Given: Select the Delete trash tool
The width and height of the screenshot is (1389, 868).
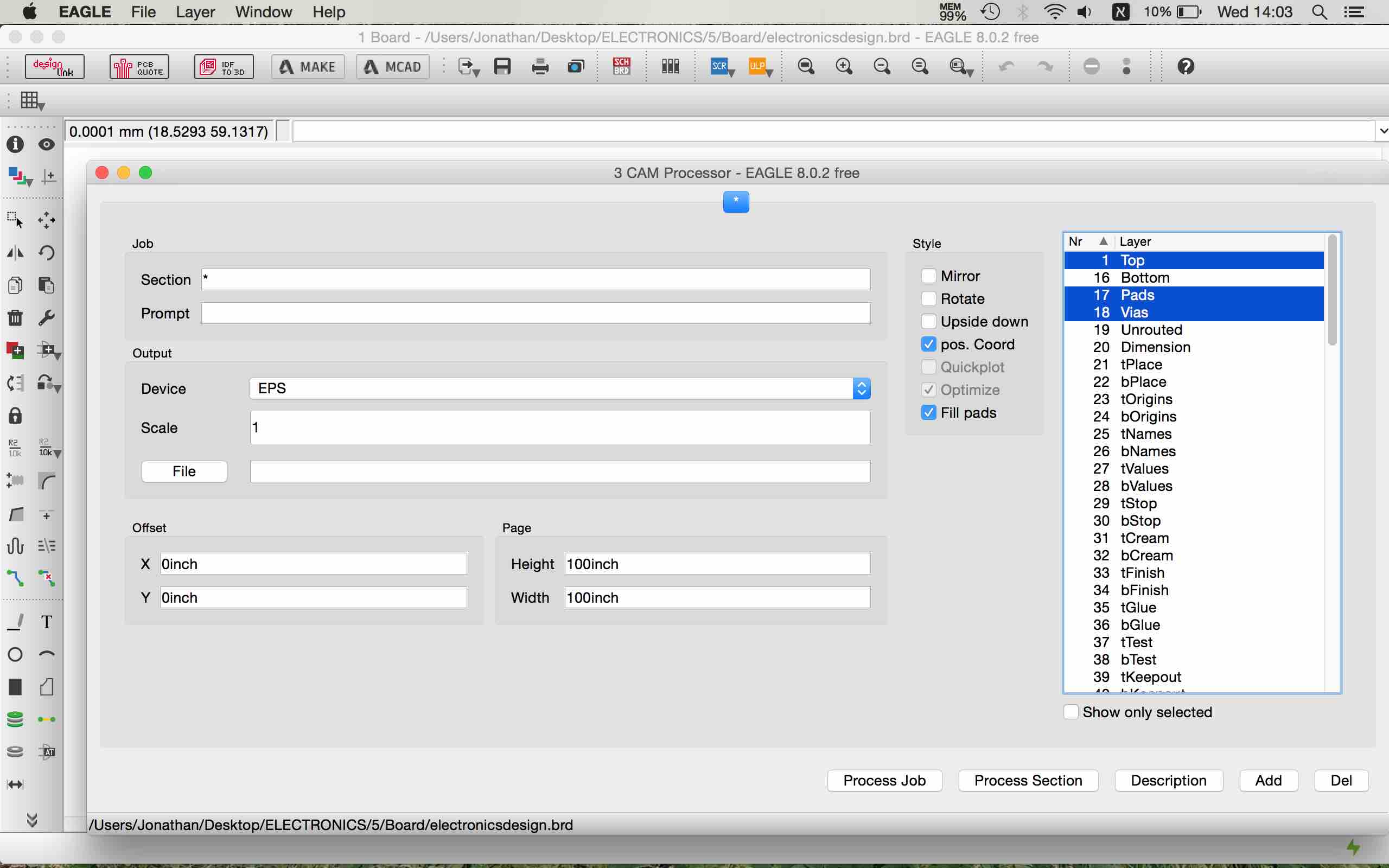Looking at the screenshot, I should (16, 317).
